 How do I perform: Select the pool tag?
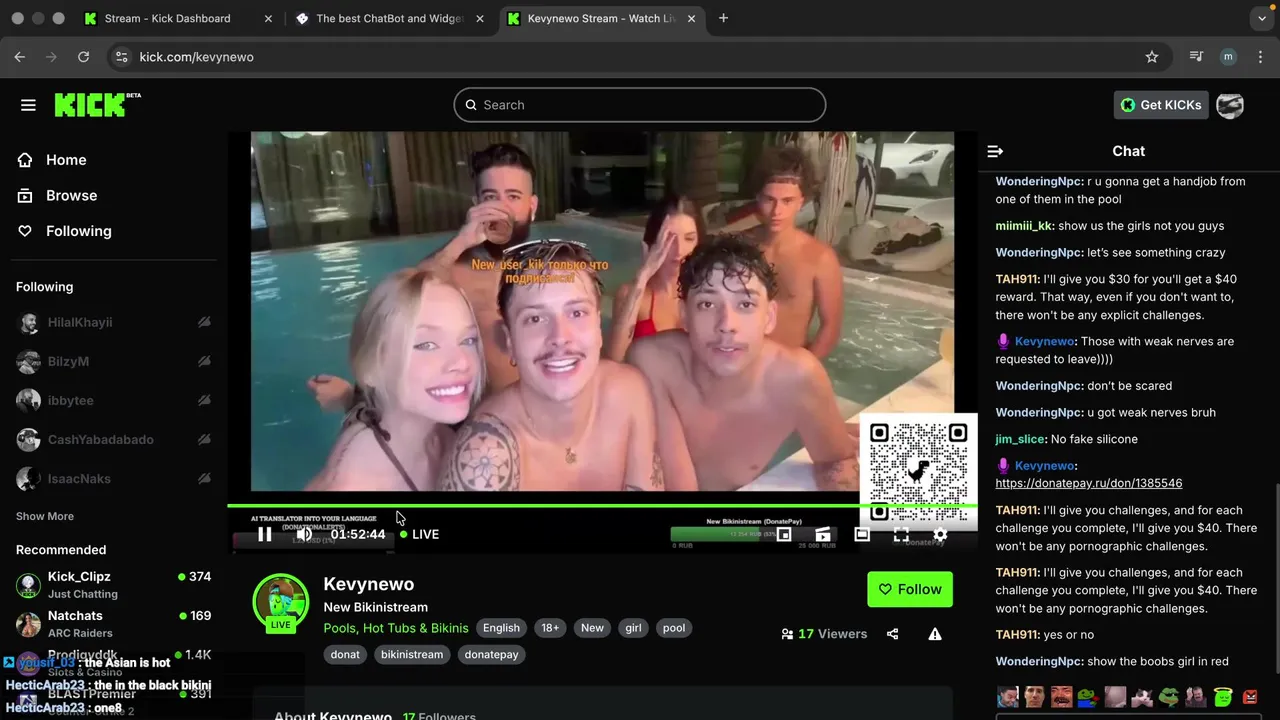[x=674, y=628]
